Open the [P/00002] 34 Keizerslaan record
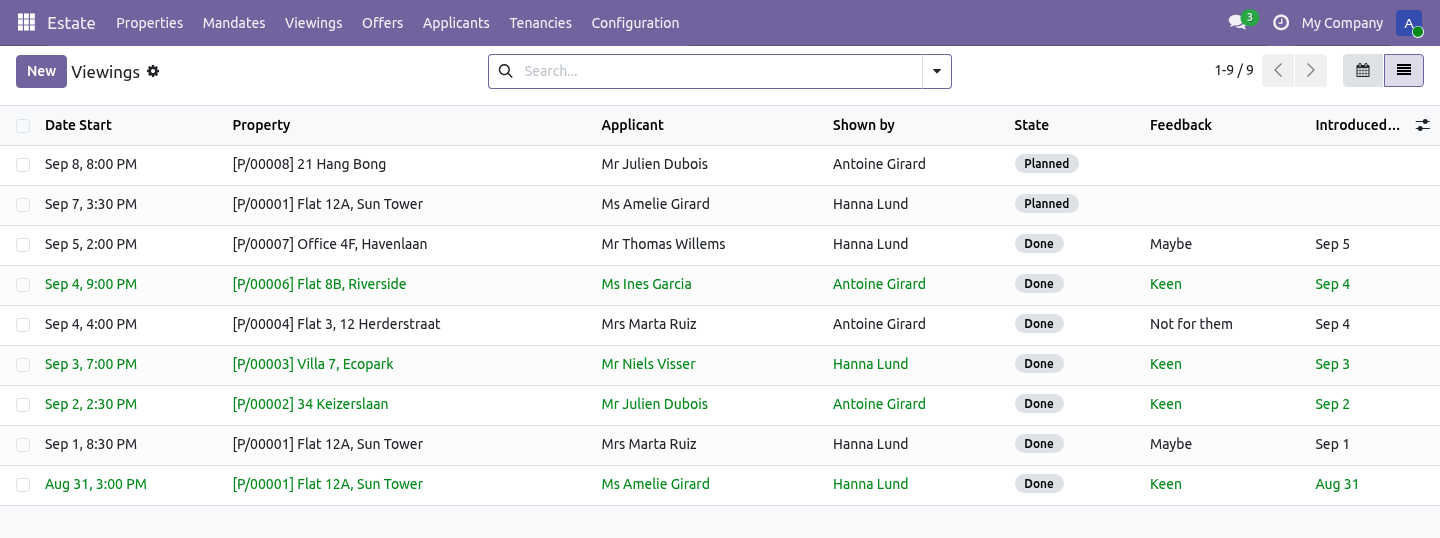The image size is (1440, 538). click(x=310, y=404)
